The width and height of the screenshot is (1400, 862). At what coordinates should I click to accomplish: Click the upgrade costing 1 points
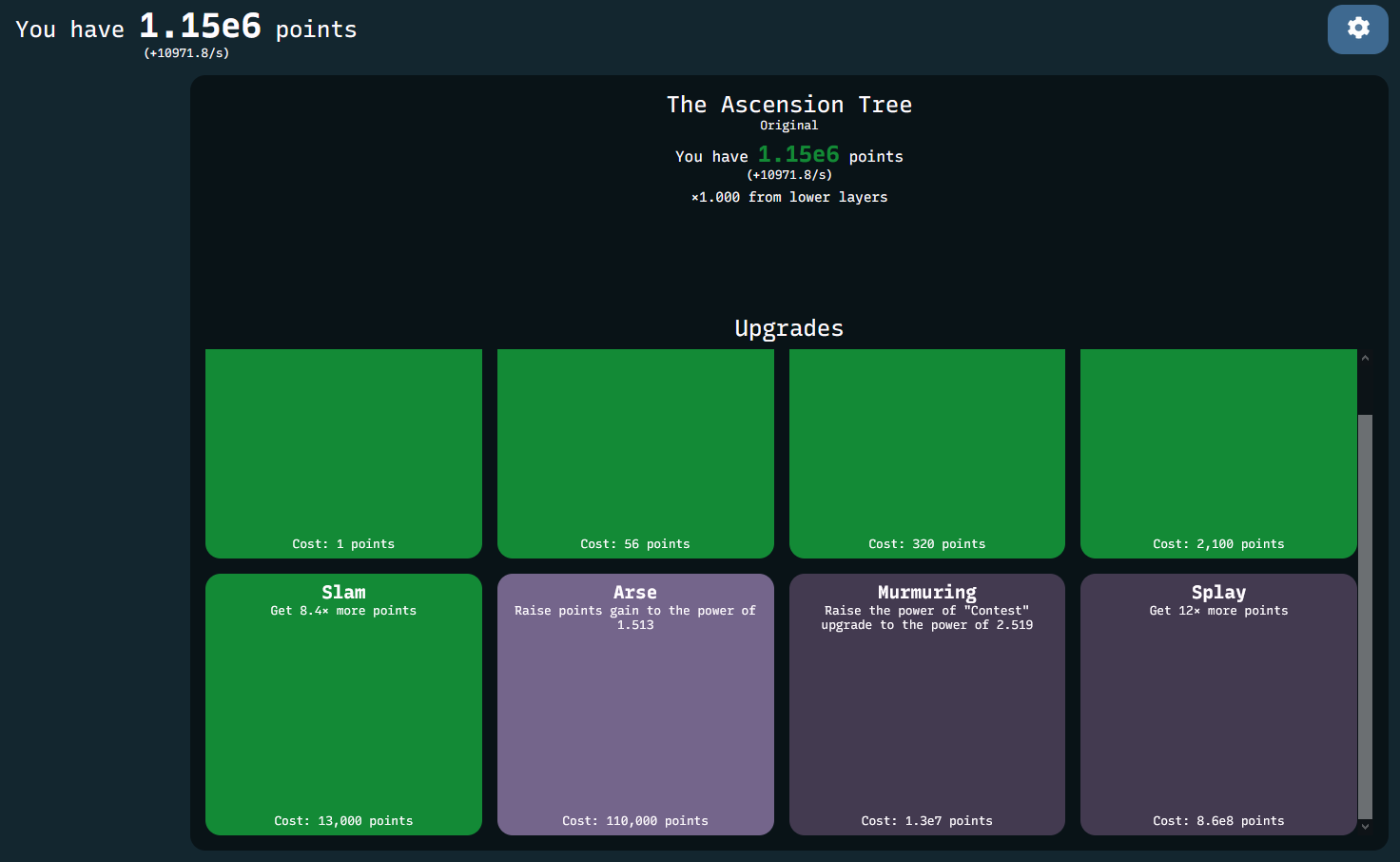[x=343, y=454]
